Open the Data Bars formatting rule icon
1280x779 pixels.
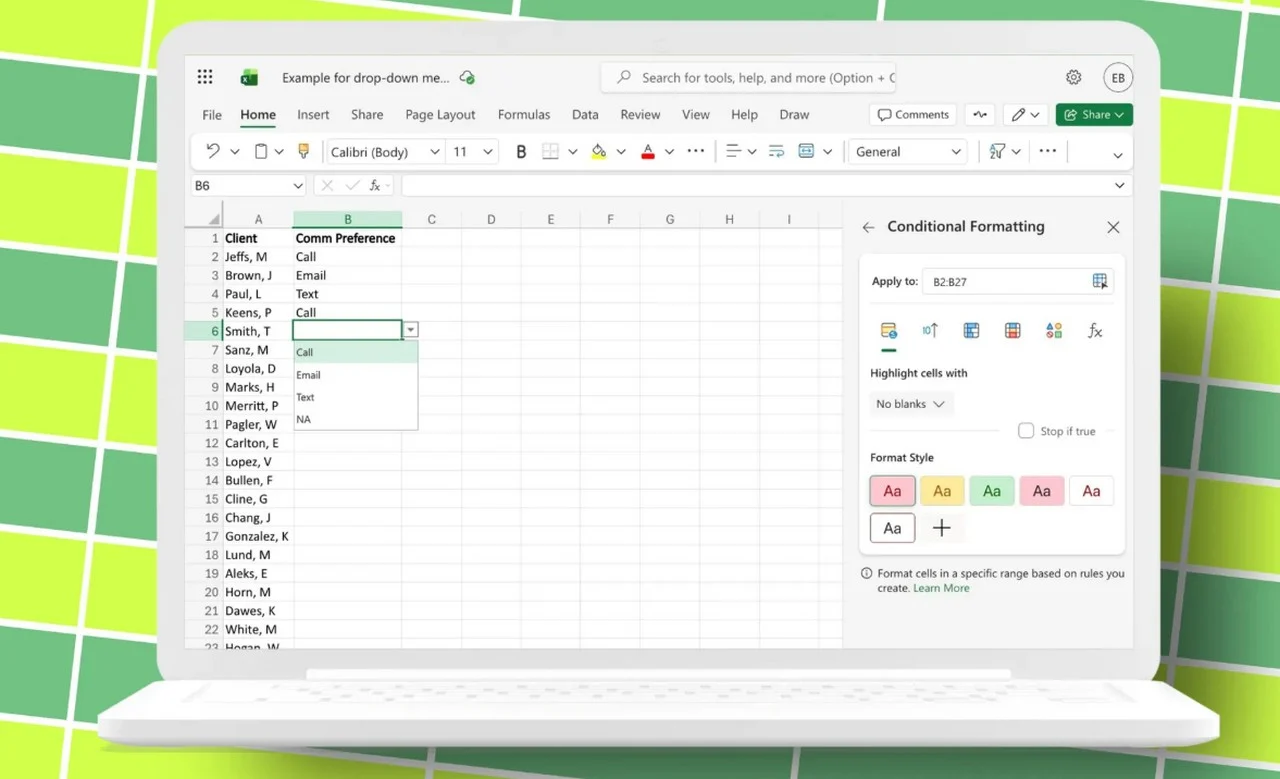(x=971, y=330)
